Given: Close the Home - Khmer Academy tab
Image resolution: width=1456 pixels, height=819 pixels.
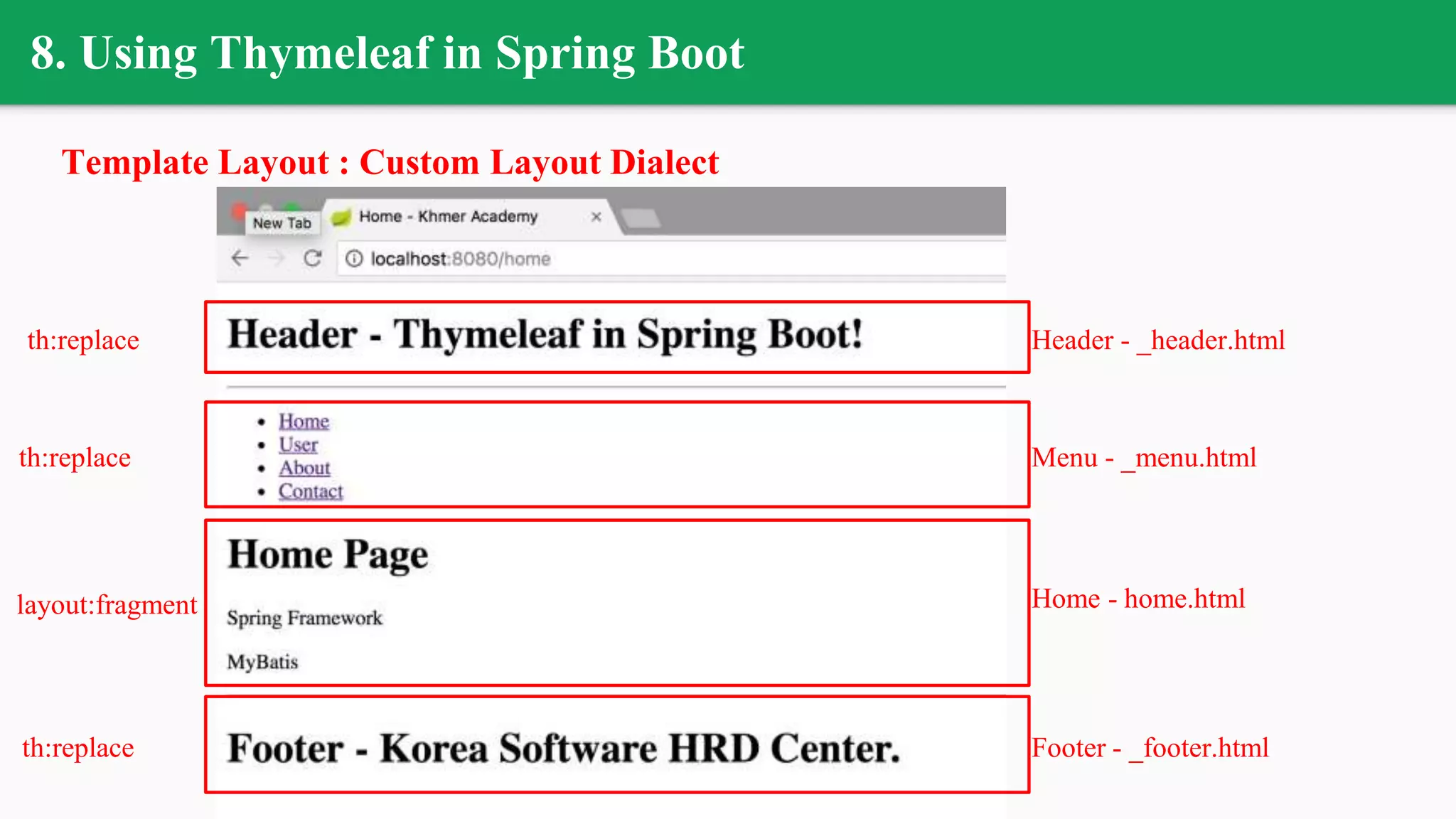Looking at the screenshot, I should point(596,217).
